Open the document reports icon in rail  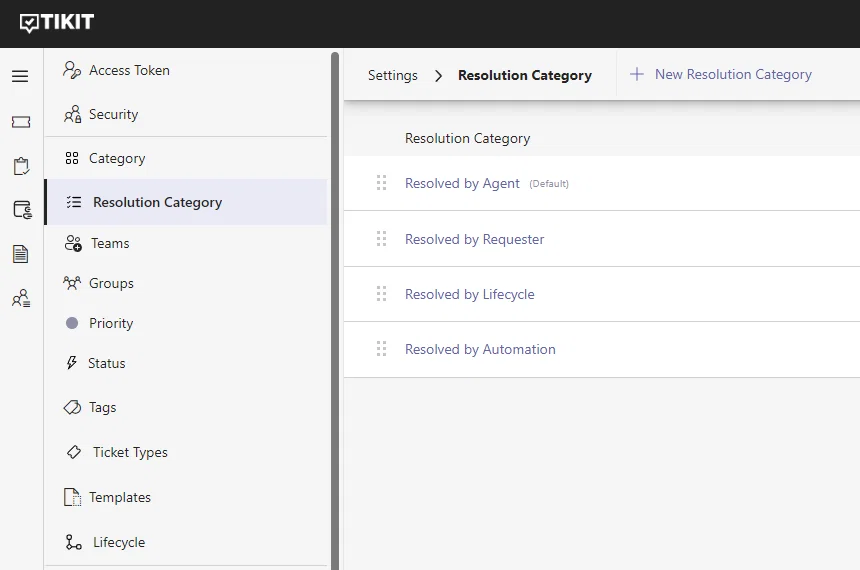point(20,253)
